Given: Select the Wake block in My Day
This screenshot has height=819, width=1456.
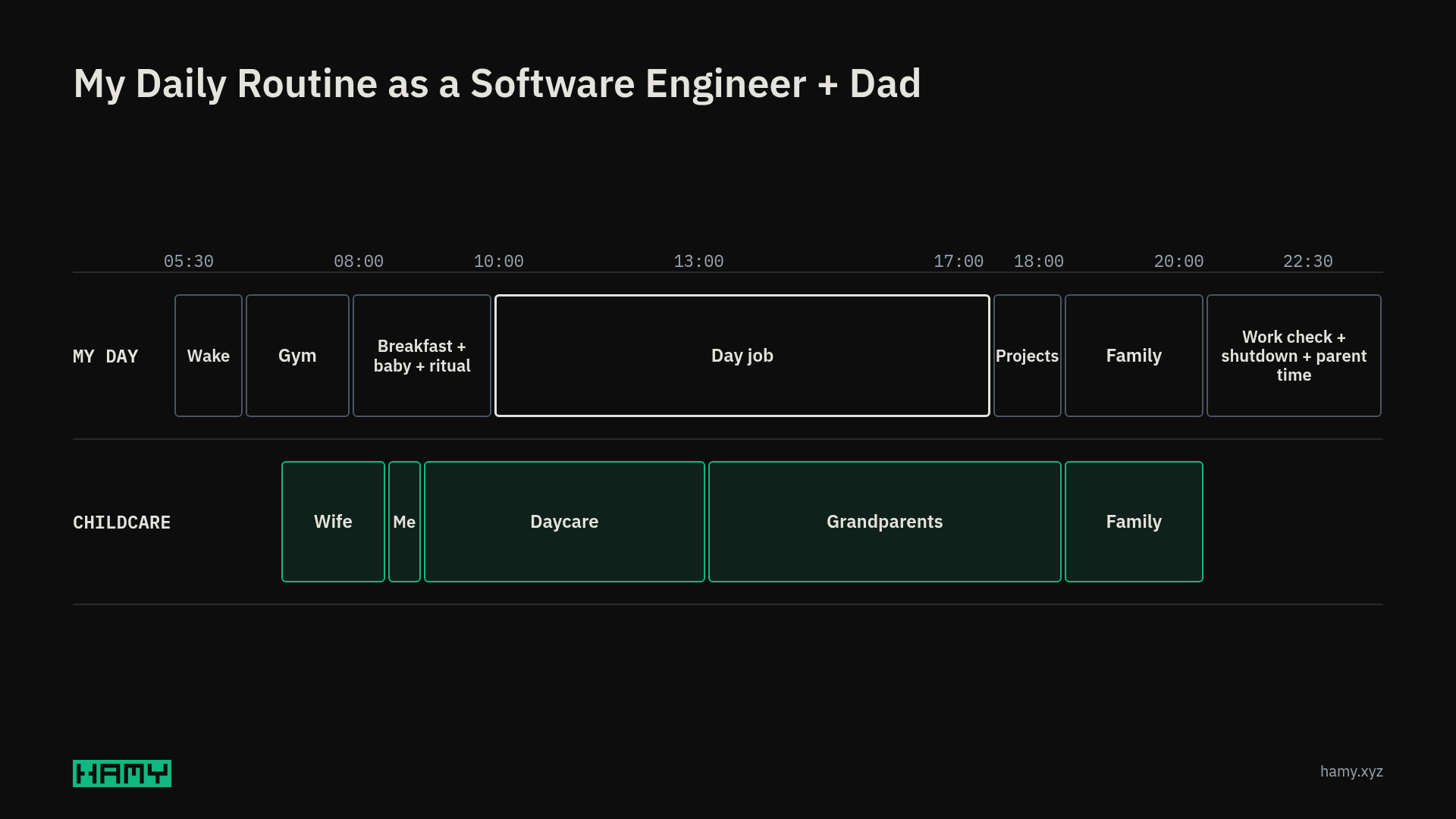Looking at the screenshot, I should pyautogui.click(x=209, y=356).
